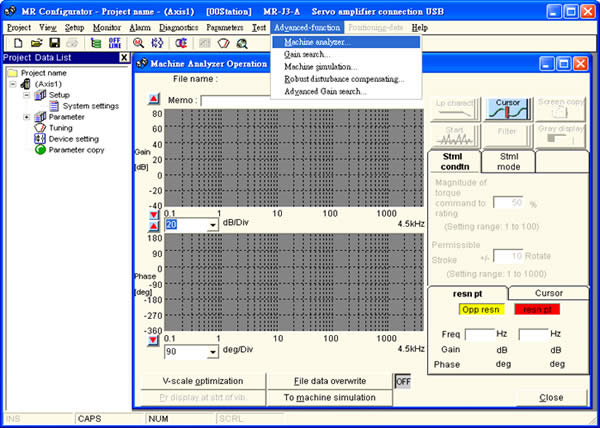Select Tuning in the project tree
The image size is (600, 428).
[x=61, y=128]
